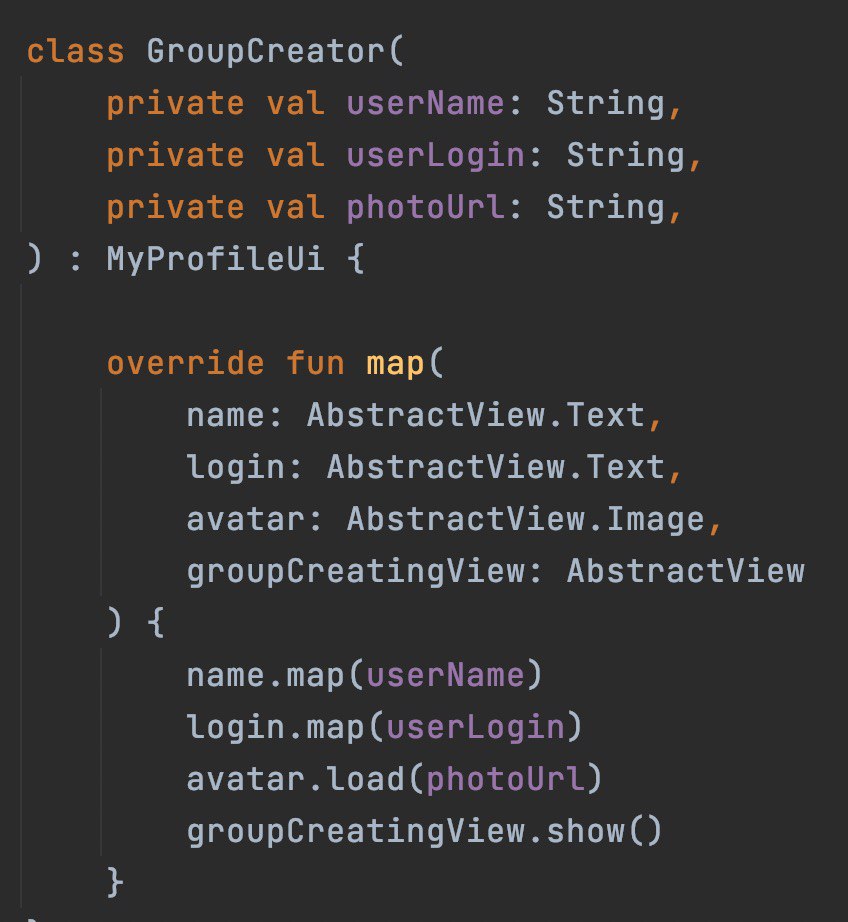Click 'private' on the userName declaration line
This screenshot has height=922, width=848.
pos(175,104)
